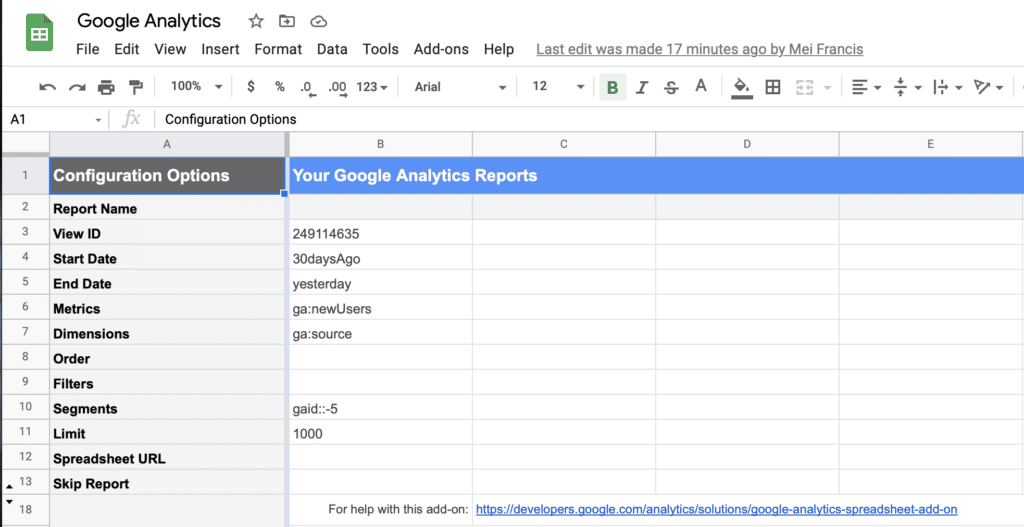Click the Google Analytics document title
This screenshot has width=1024, height=527.
point(149,21)
